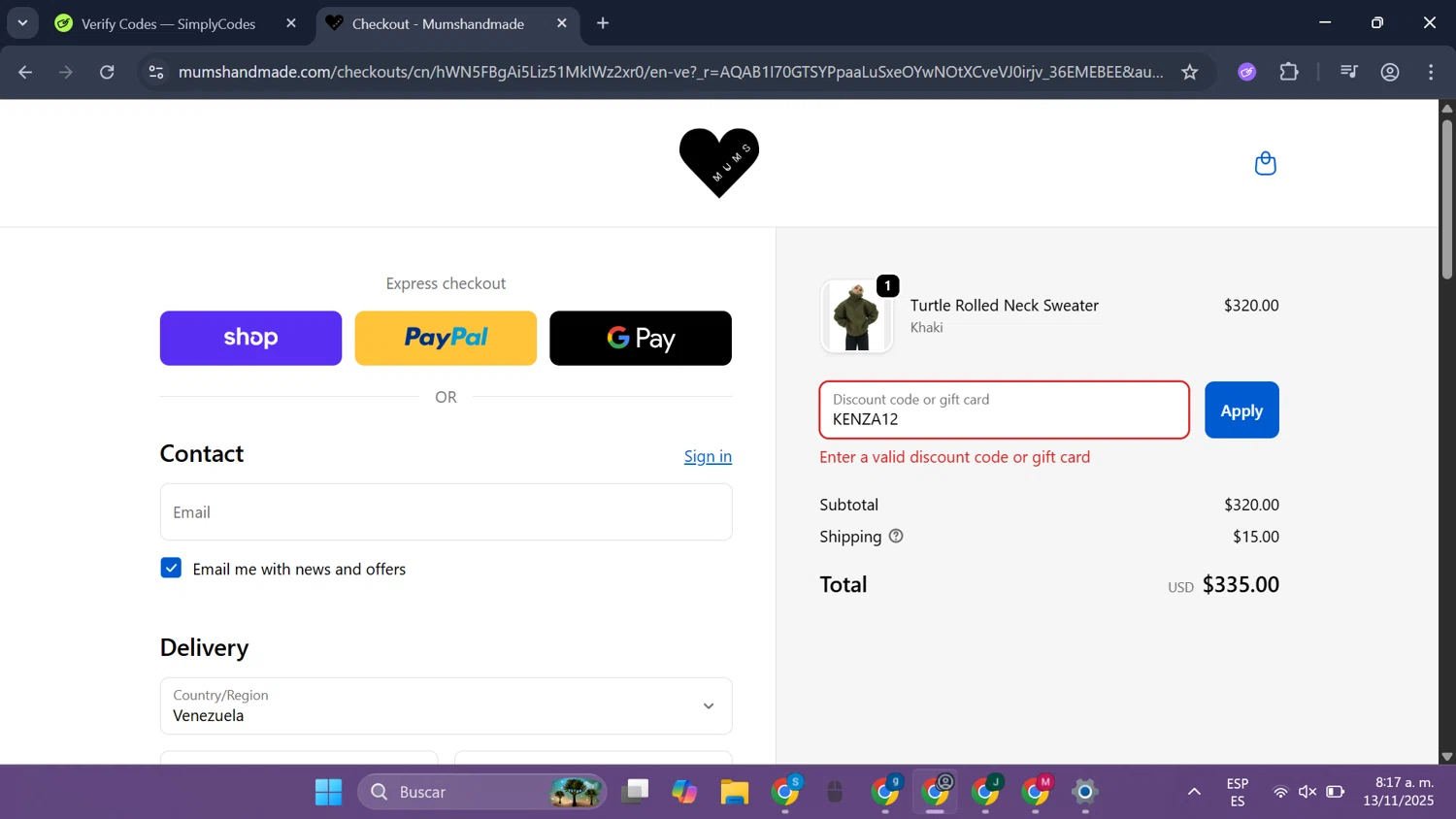Image resolution: width=1456 pixels, height=819 pixels.
Task: Bookmark this page with the star icon
Action: point(1189,72)
